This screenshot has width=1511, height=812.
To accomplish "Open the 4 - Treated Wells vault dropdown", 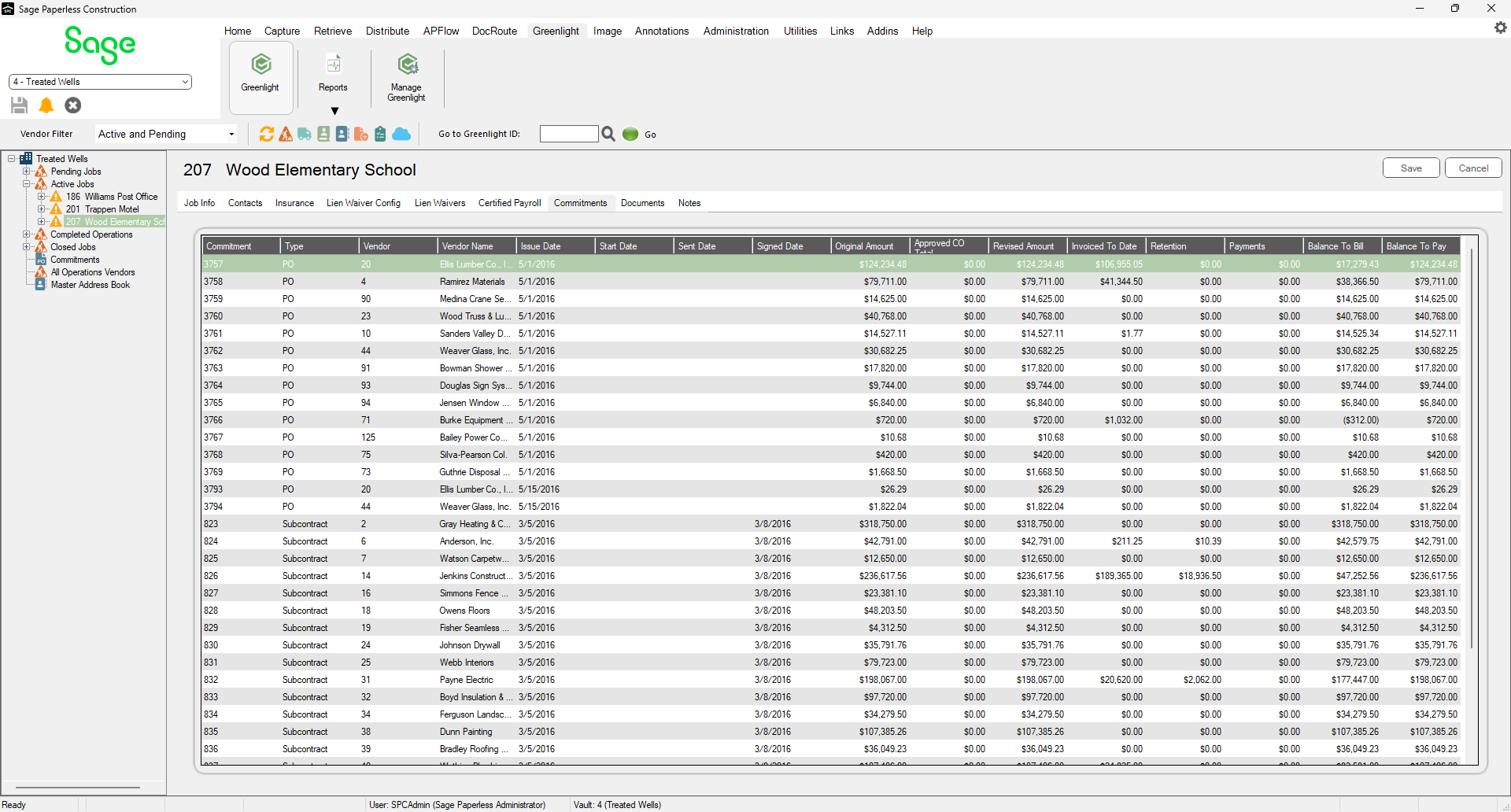I will point(100,82).
